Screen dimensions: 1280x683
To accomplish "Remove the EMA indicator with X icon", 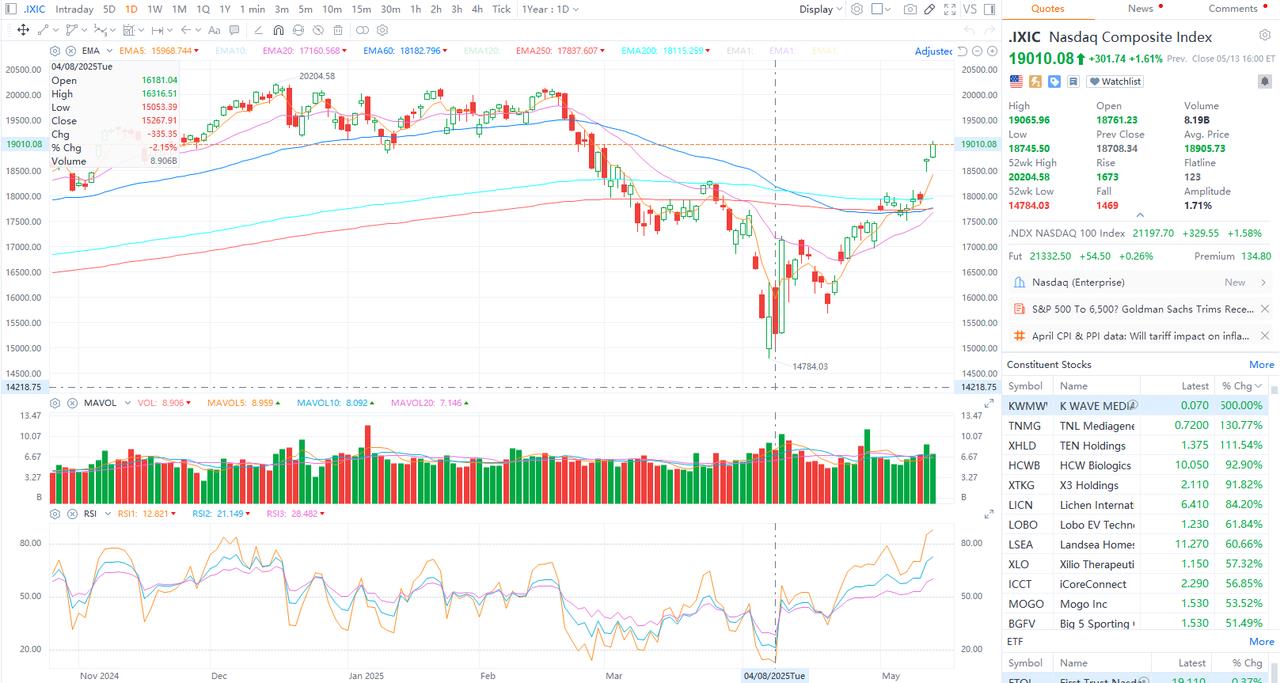I will [70, 51].
